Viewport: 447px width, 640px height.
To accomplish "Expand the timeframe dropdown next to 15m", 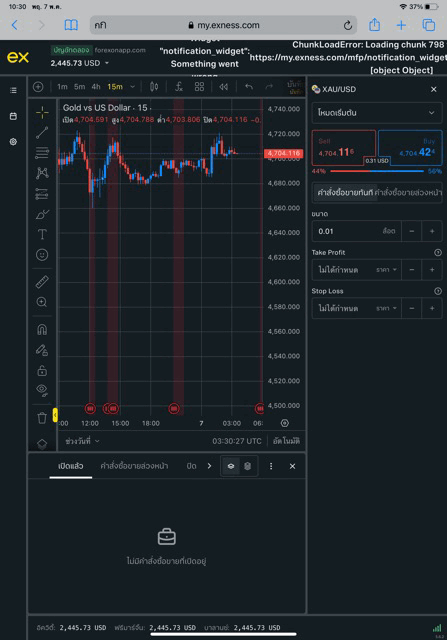I will (132, 87).
